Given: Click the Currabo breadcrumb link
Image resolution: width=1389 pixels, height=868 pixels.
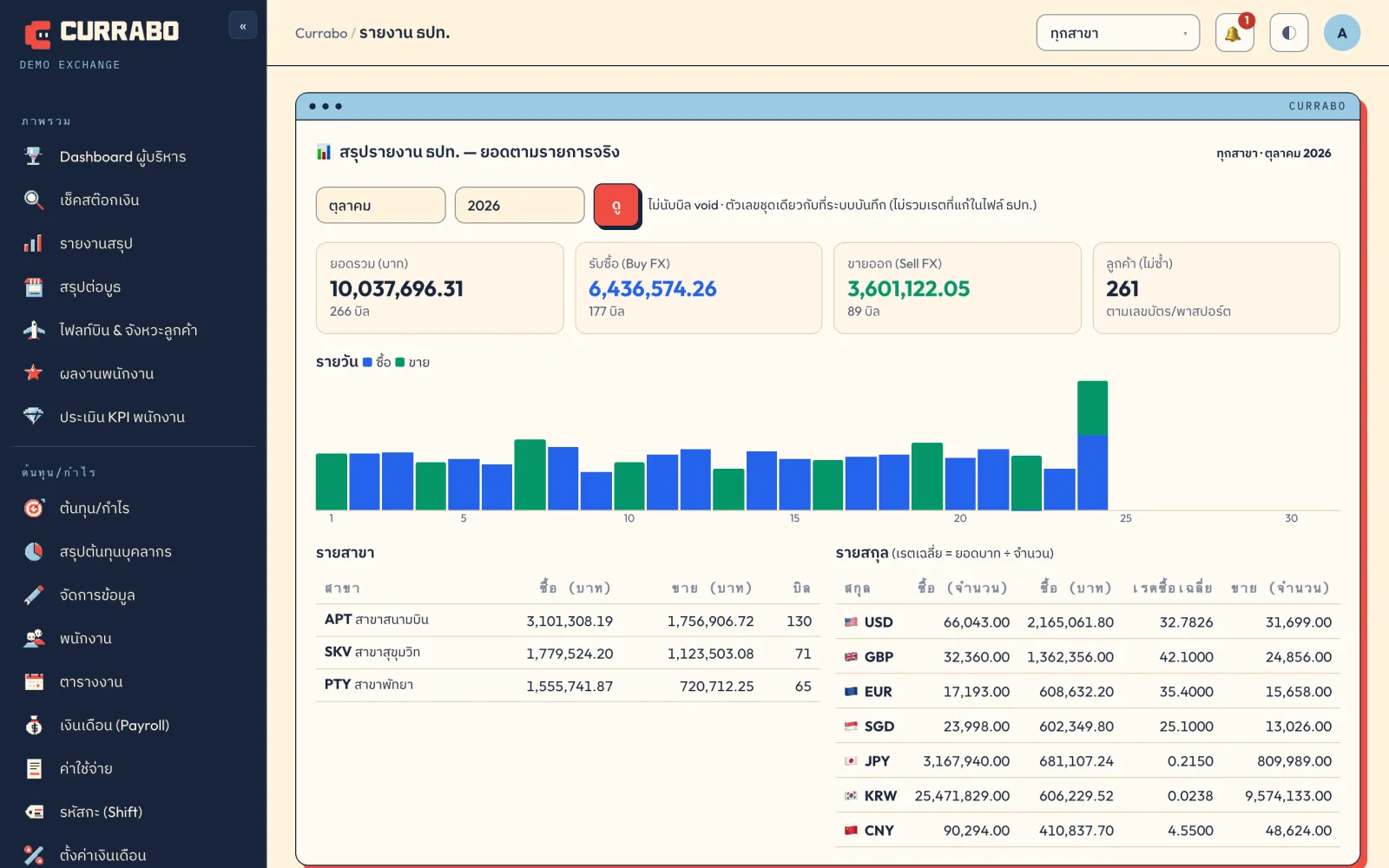Looking at the screenshot, I should point(320,33).
